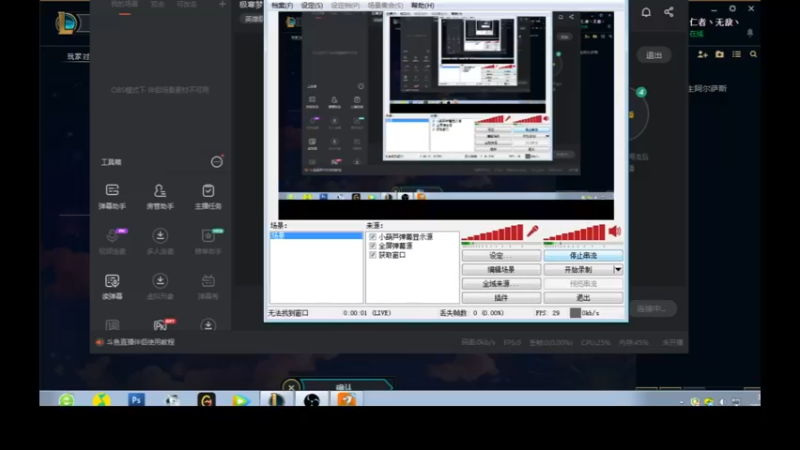Add a new scene tab with plus icon
Screen dimensions: 800x450
[x=222, y=4]
